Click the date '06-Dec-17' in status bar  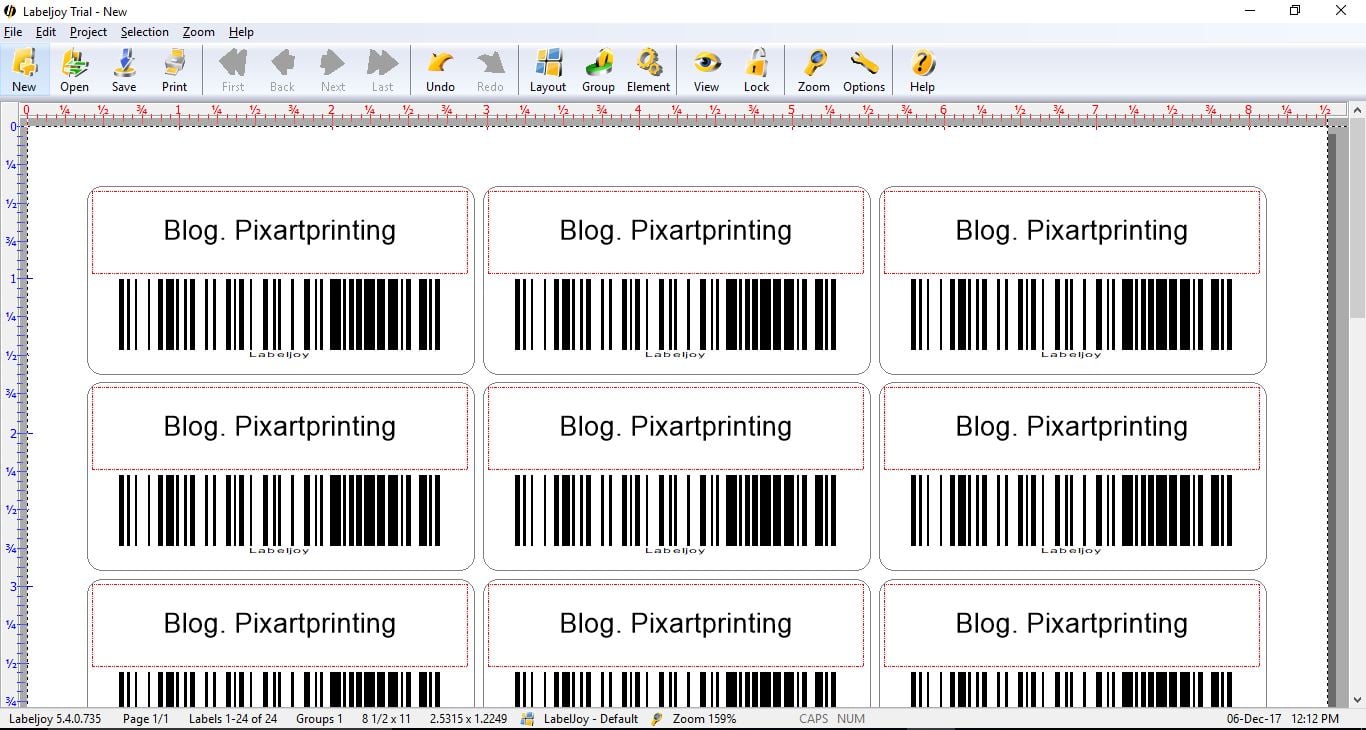click(1254, 719)
